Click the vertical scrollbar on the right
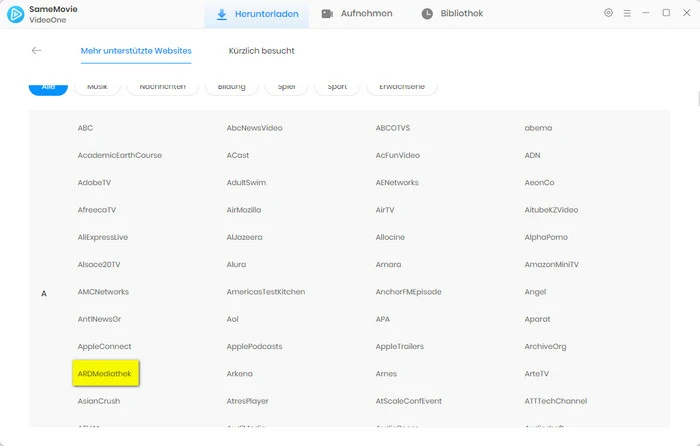700x446 pixels. pos(696,100)
